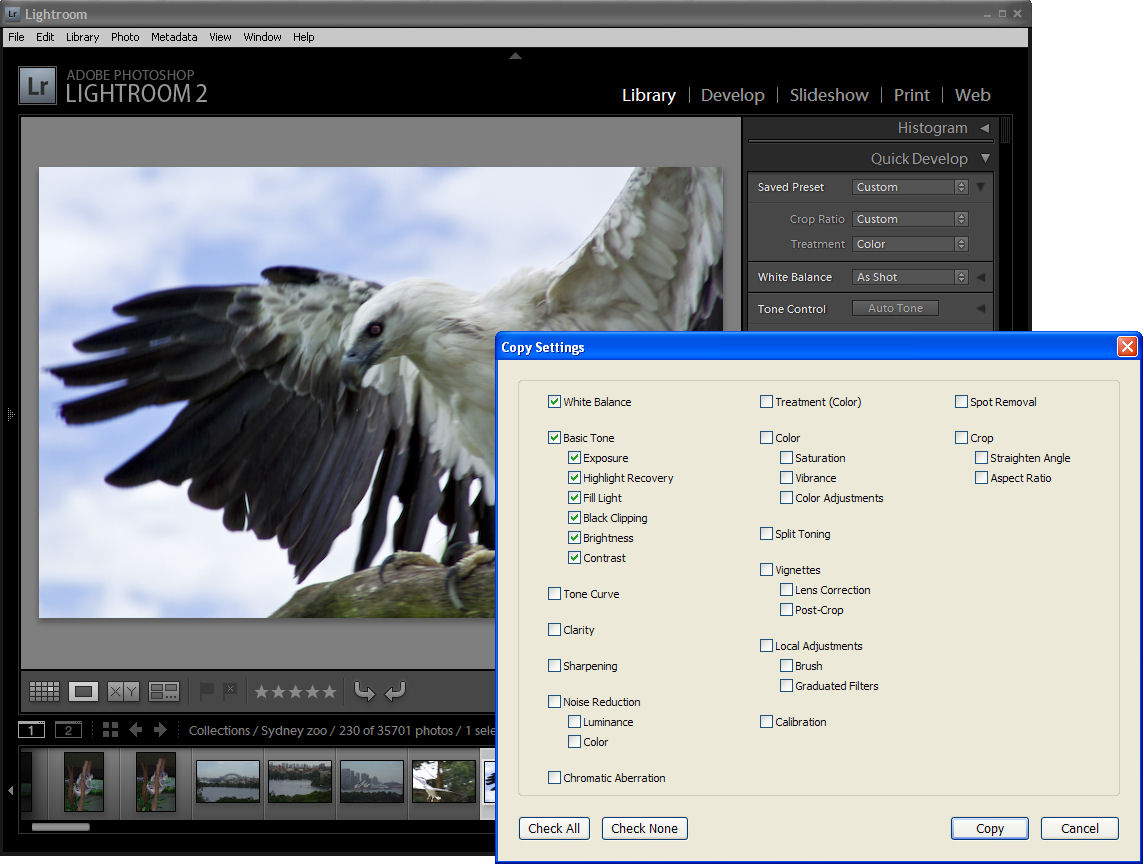The height and width of the screenshot is (867, 1144).
Task: Enable the Tone Curve checkbox
Action: pos(554,593)
